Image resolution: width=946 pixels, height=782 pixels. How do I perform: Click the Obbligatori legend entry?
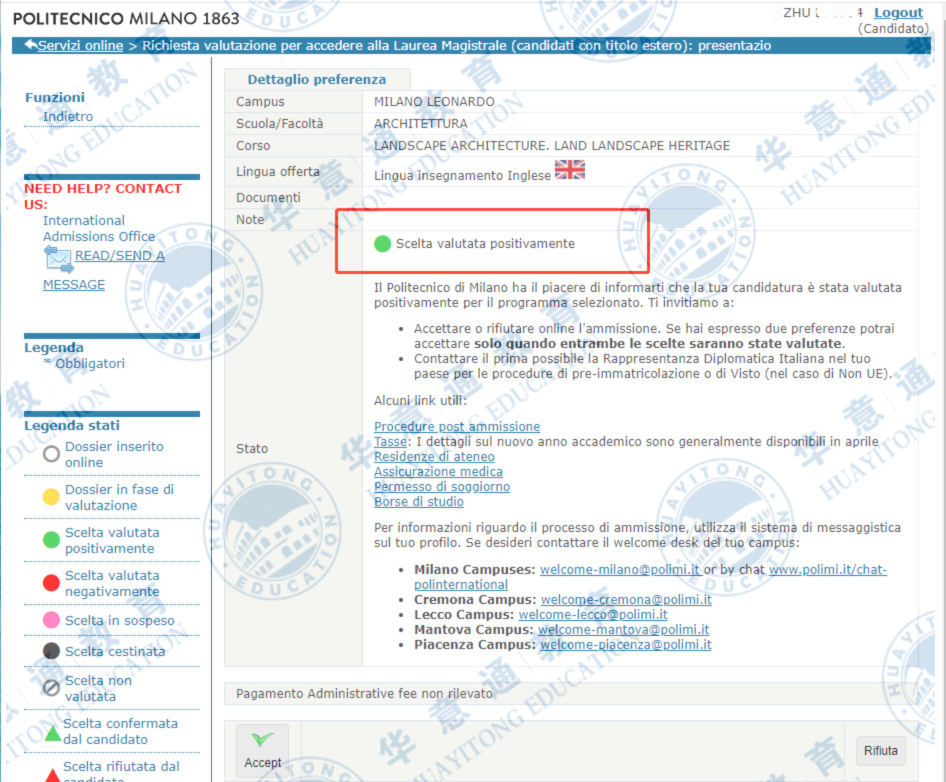coord(89,363)
